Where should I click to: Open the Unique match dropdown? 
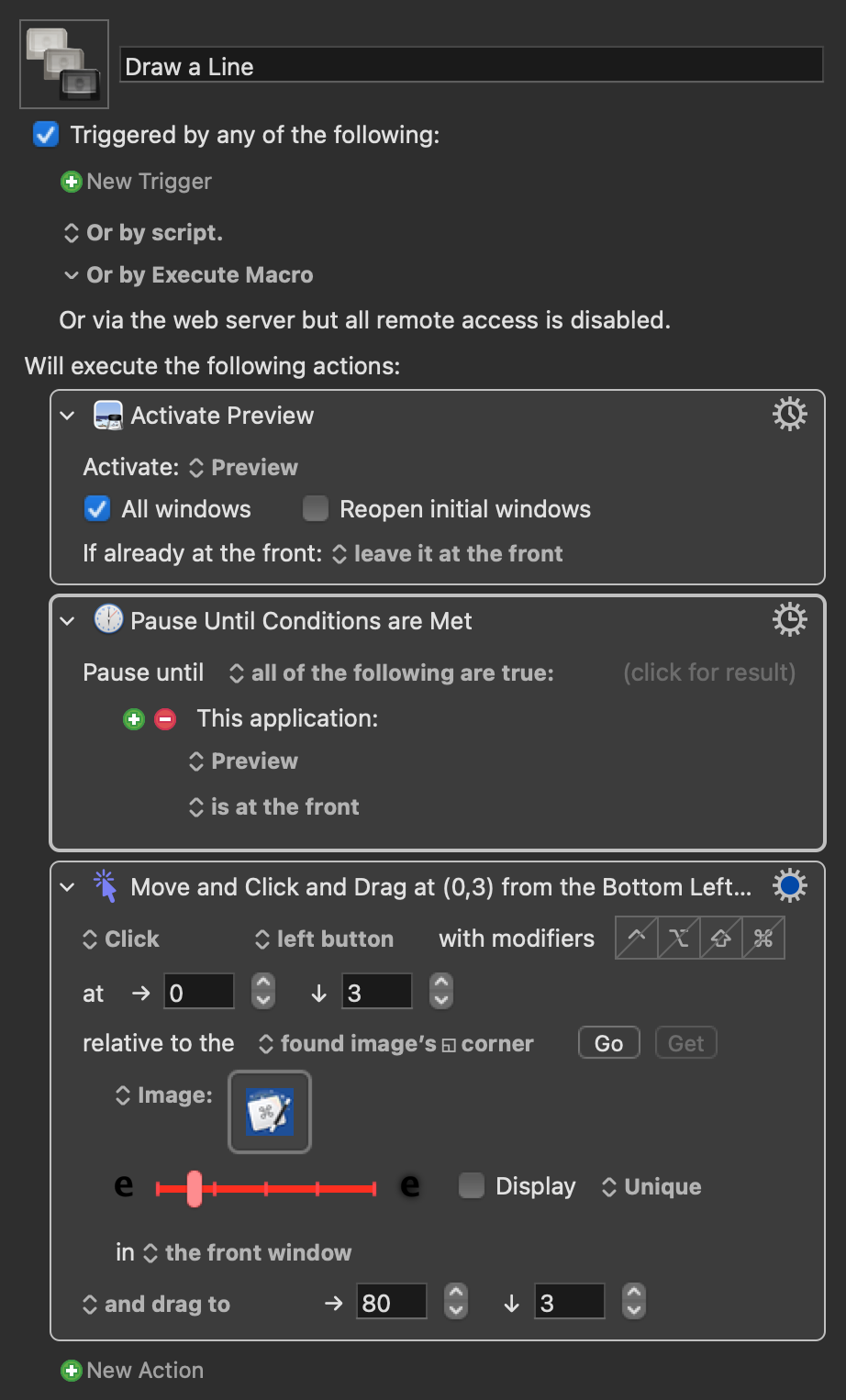(x=651, y=1186)
